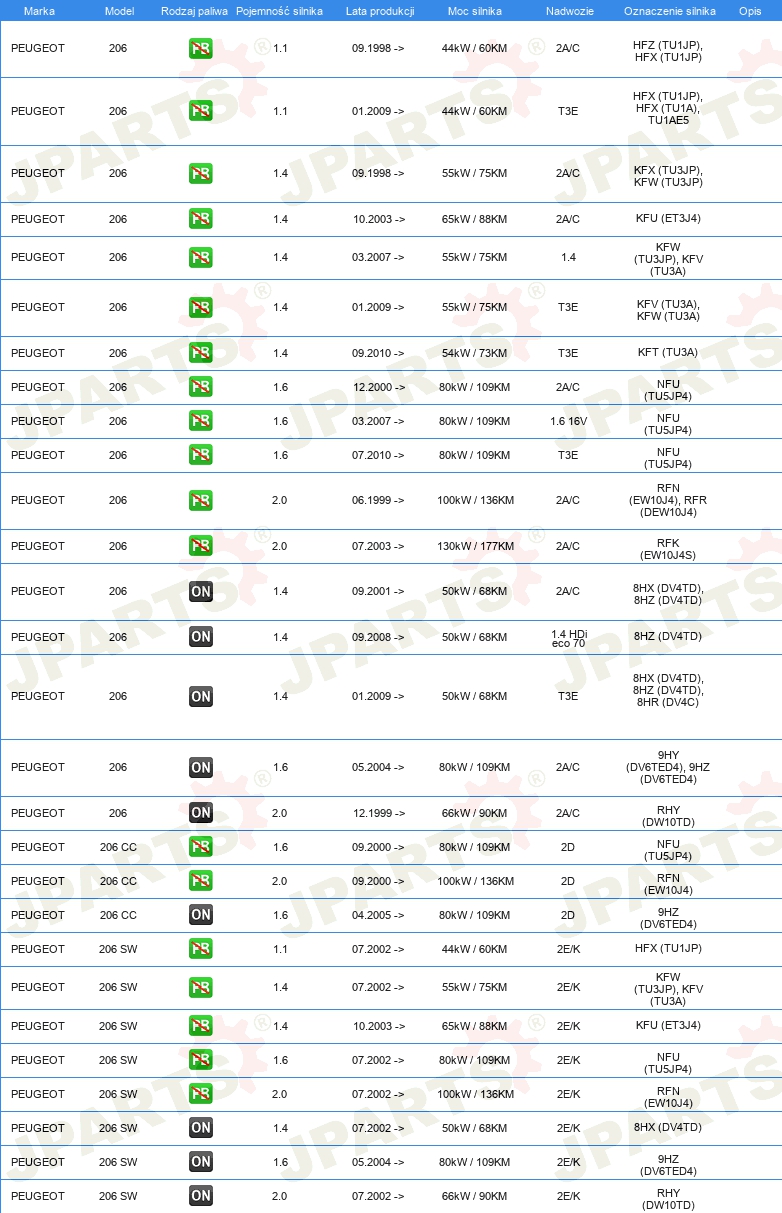The width and height of the screenshot is (782, 1213).
Task: Click the Oznaczenie silnika column header
Action: tap(669, 10)
